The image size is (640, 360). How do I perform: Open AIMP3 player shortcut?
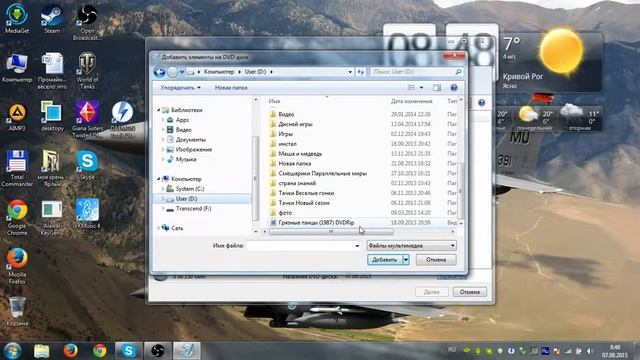(17, 116)
